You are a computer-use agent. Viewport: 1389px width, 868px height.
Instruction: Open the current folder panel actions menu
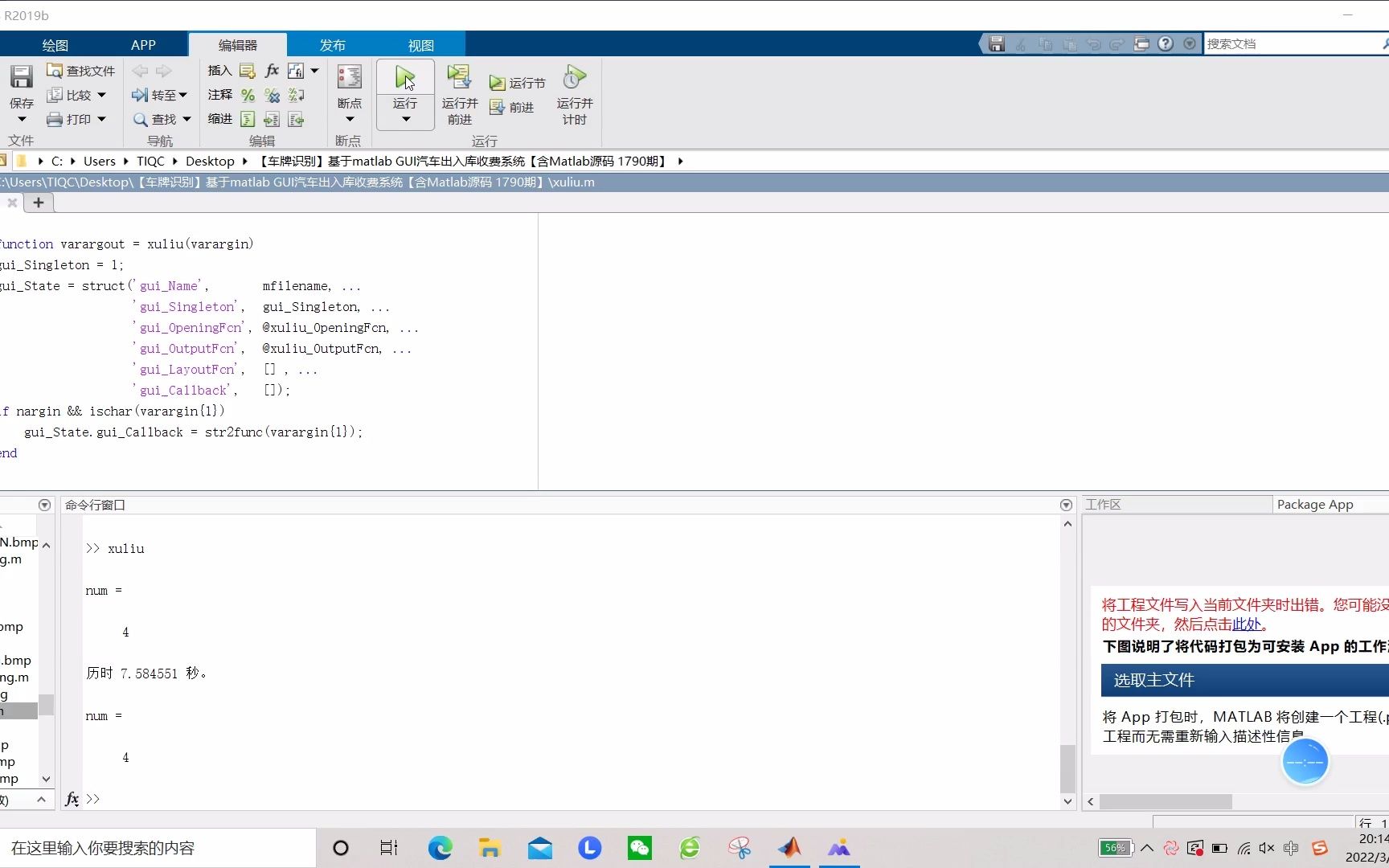pyautogui.click(x=44, y=506)
